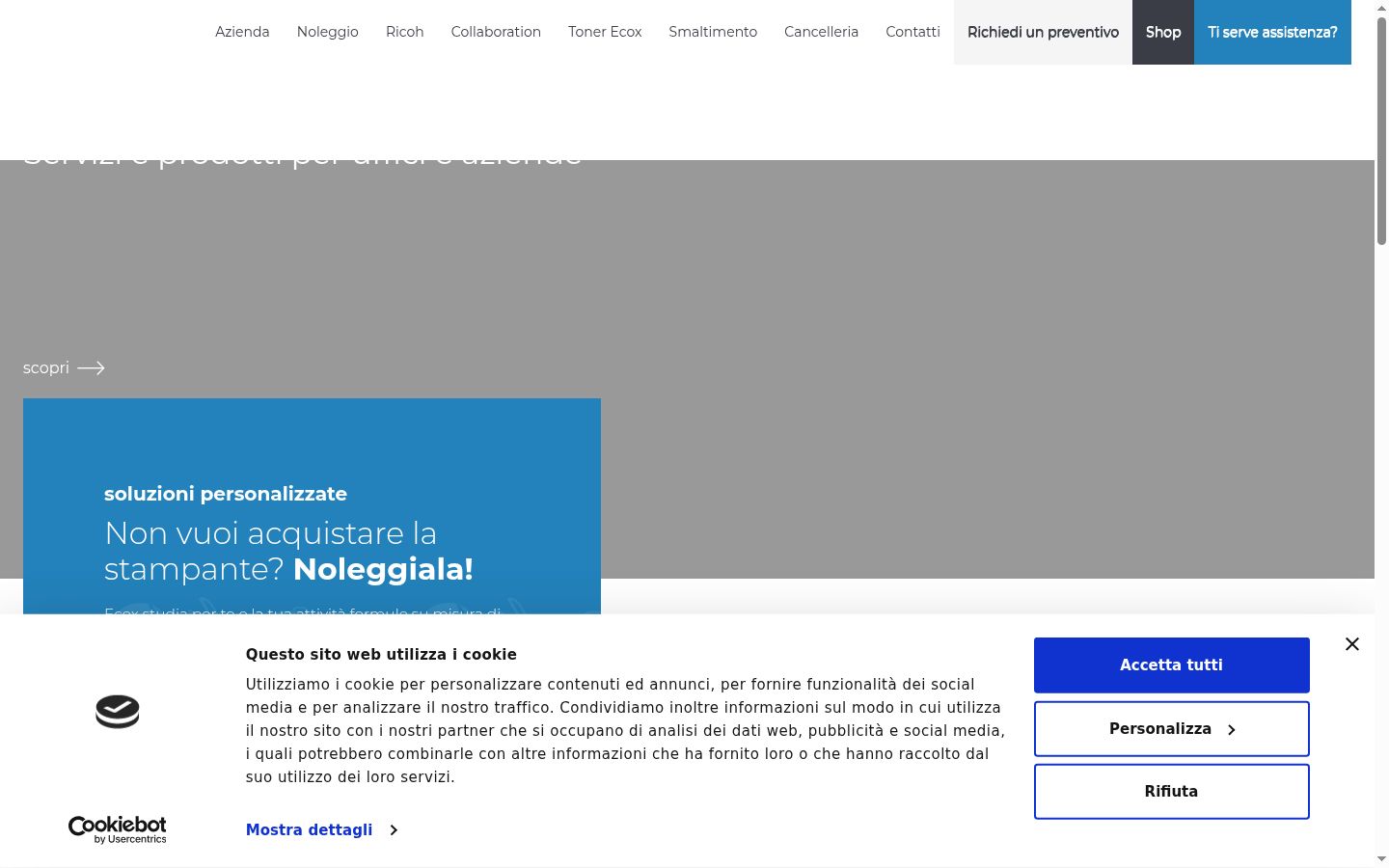Open the Toner Ecox page
This screenshot has width=1389, height=868.
pos(605,32)
